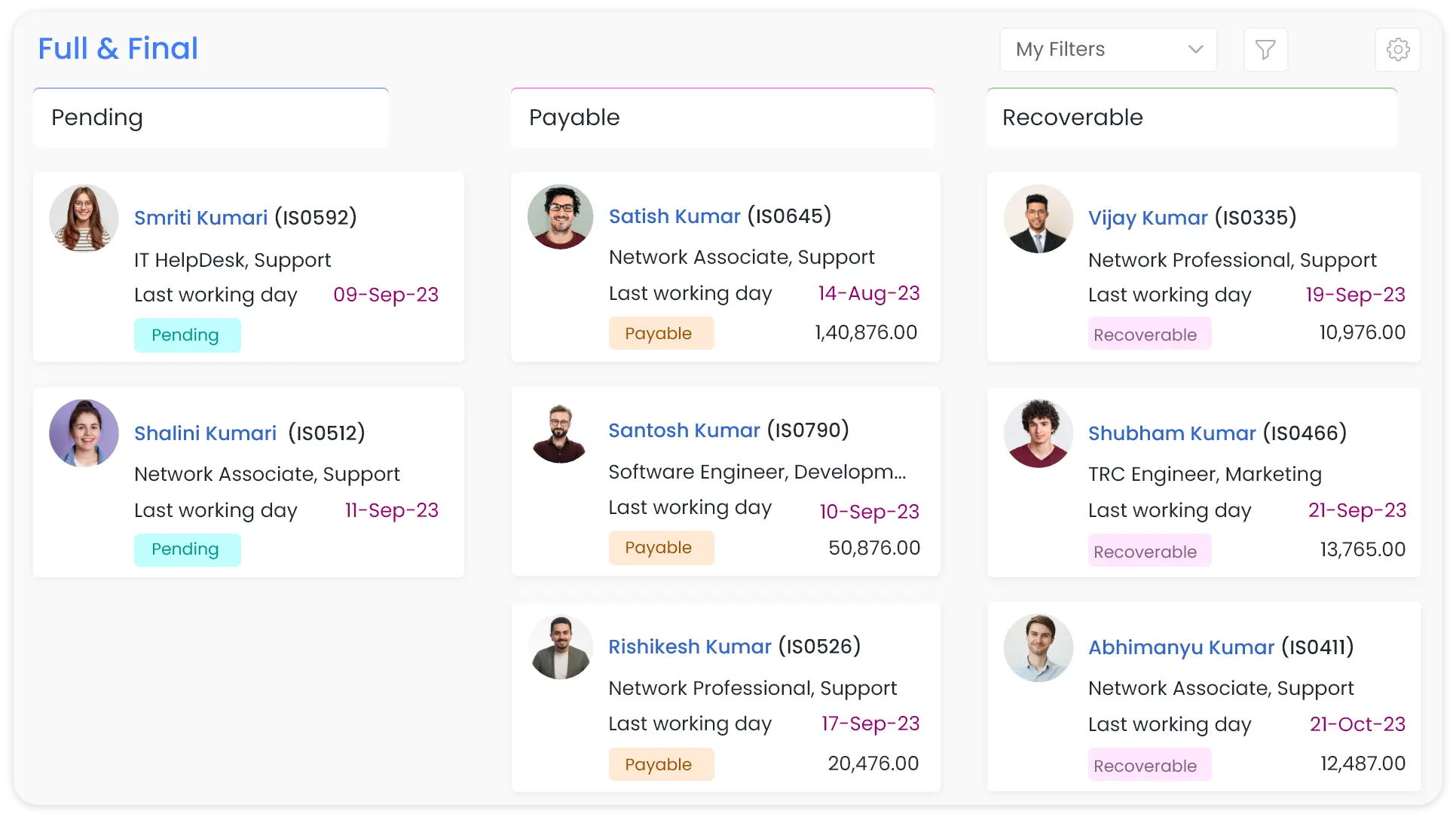
Task: Click Recoverable badge on Vijay Kumar's card
Action: [1149, 334]
